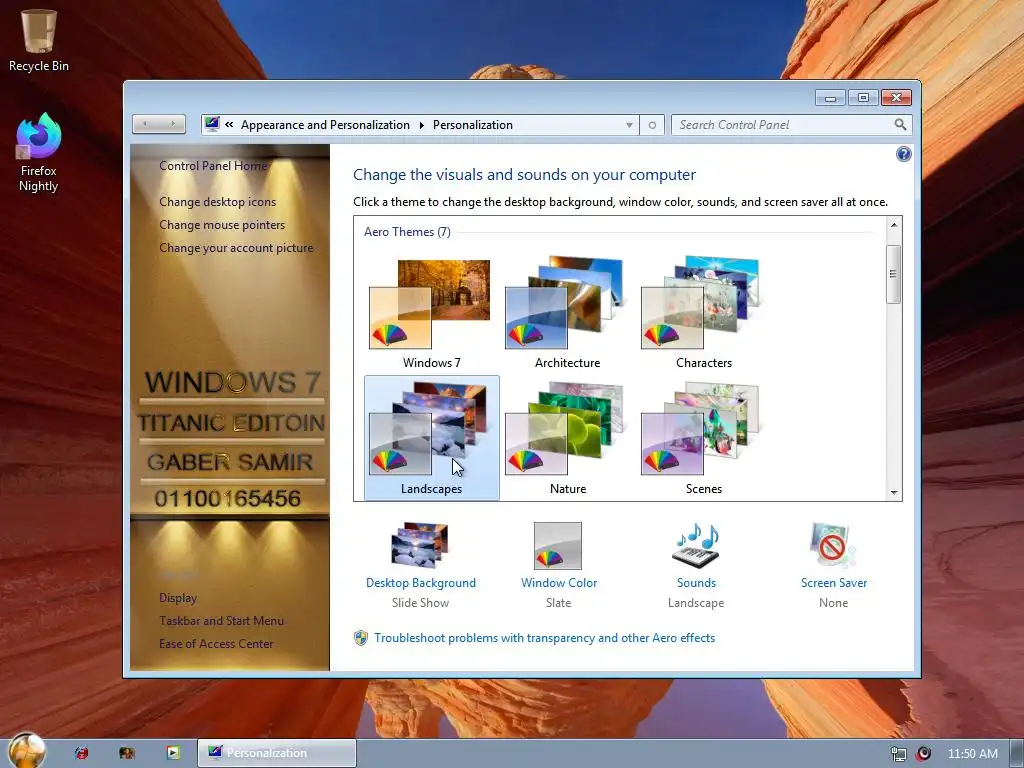The image size is (1024, 768).
Task: Click the Show desktop button
Action: click(1017, 754)
